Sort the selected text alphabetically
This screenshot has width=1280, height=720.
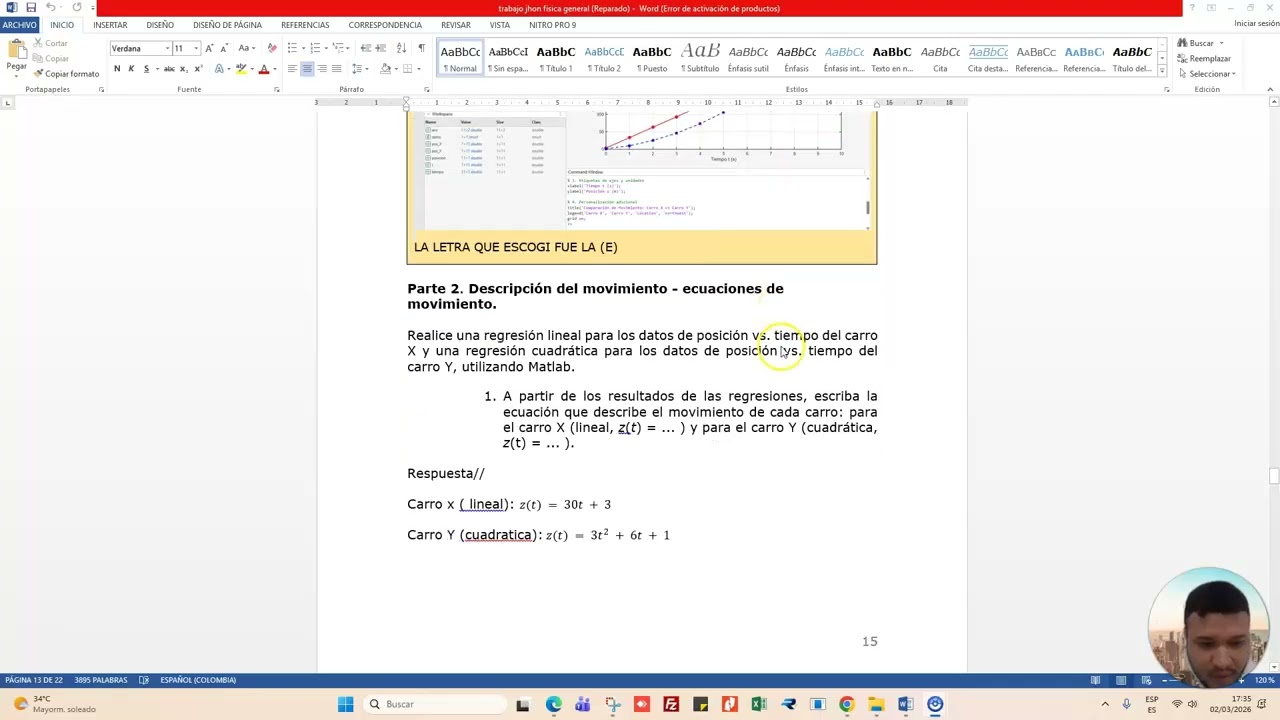pyautogui.click(x=401, y=48)
